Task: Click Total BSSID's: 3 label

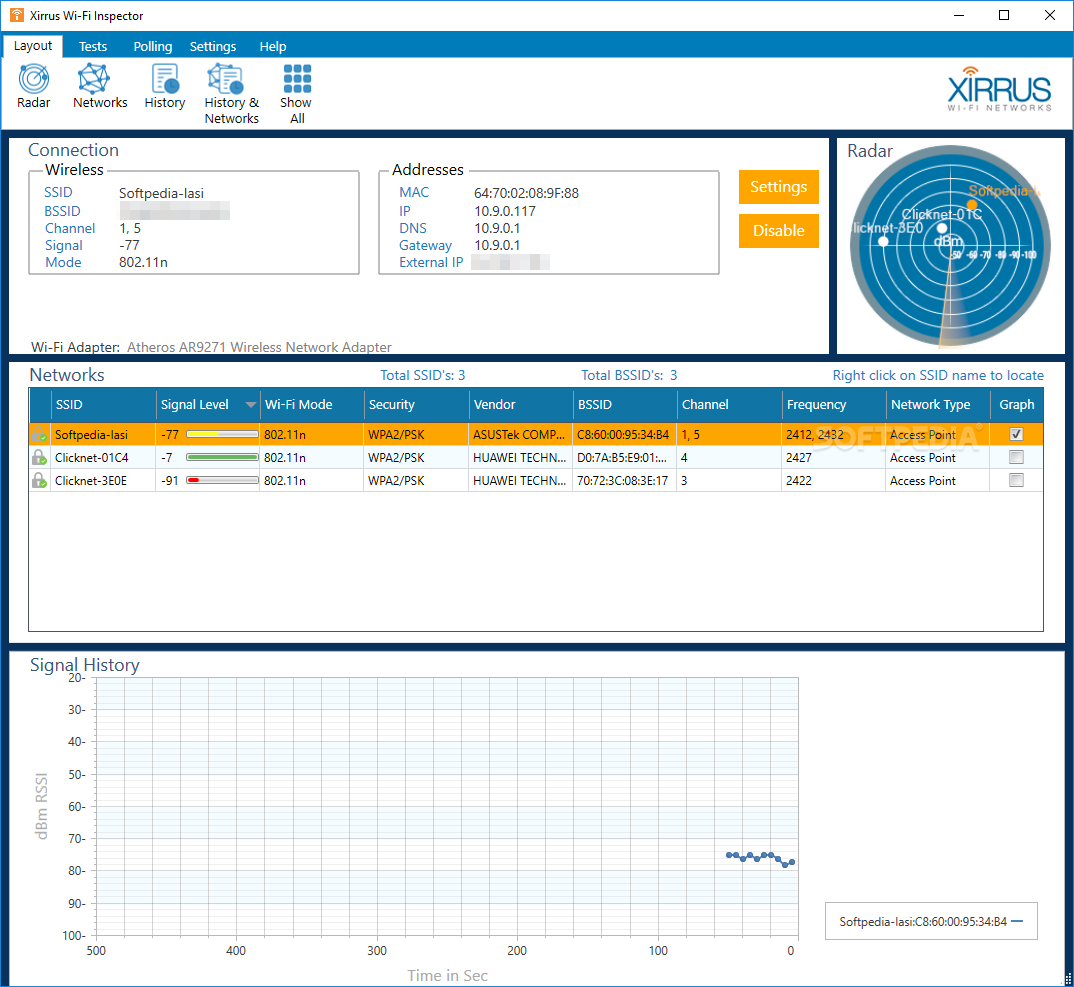Action: [629, 375]
